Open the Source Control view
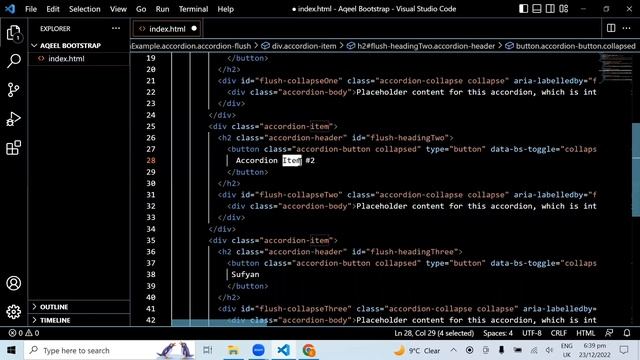 pos(13,90)
